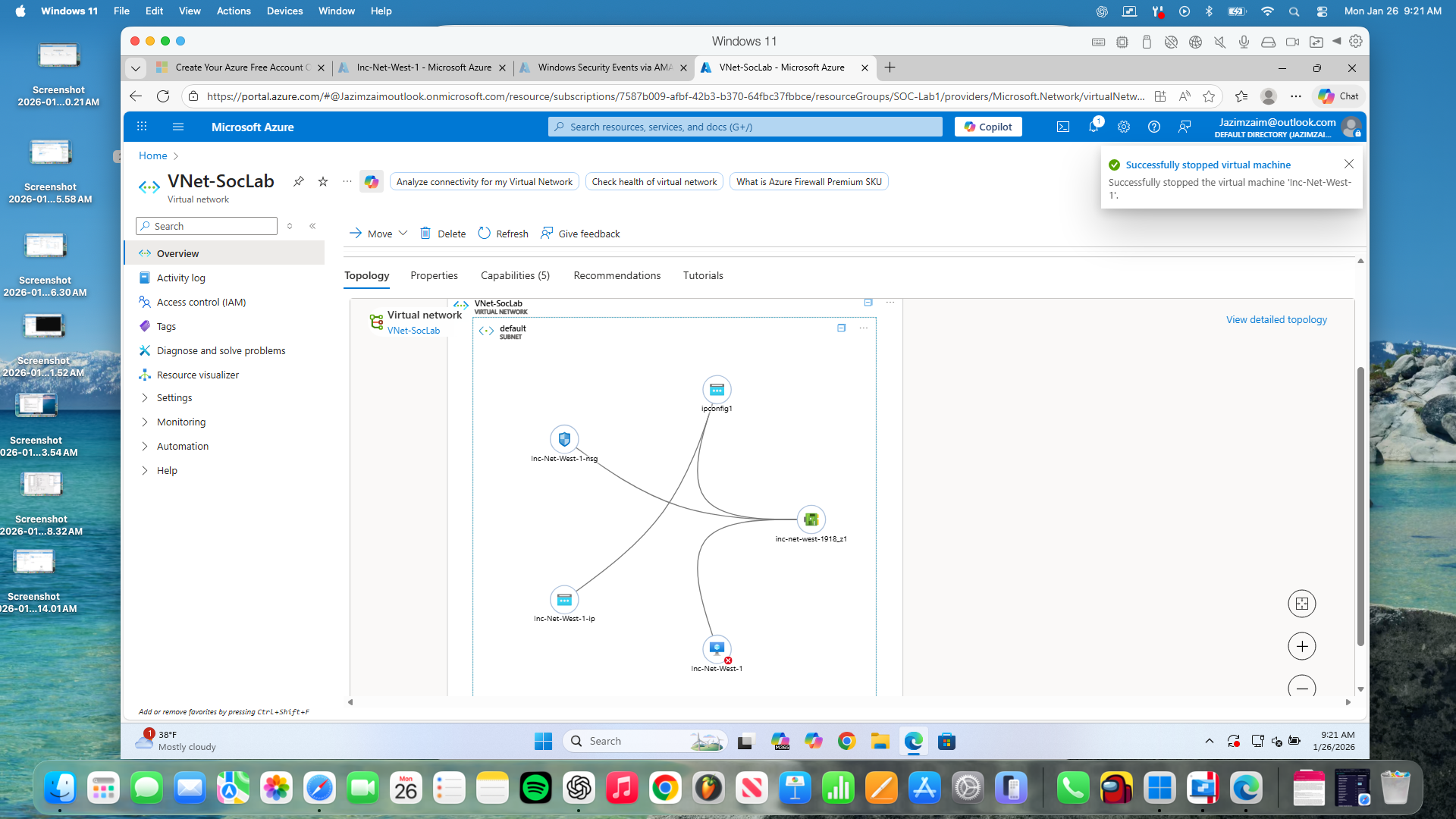Screen dimensions: 1456x819
Task: Open the notifications bell
Action: [x=1093, y=127]
